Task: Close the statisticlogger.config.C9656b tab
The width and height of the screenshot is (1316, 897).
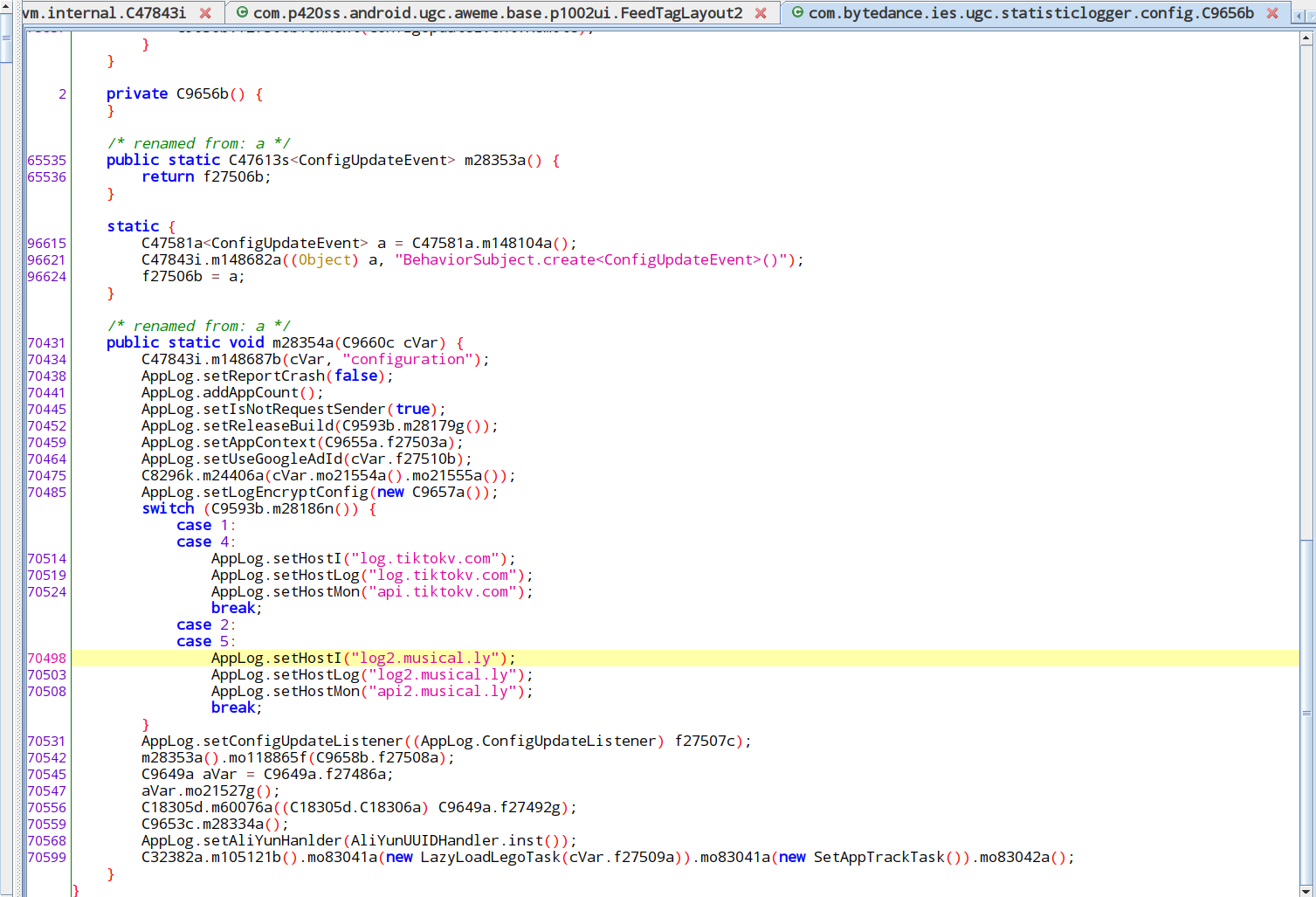Action: 1272,13
